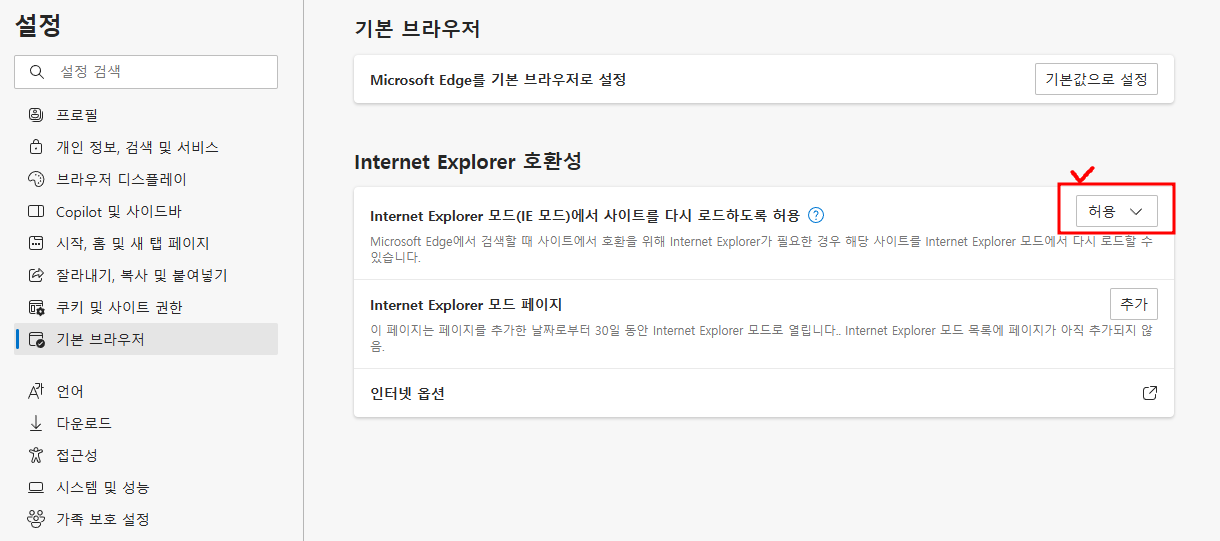The height and width of the screenshot is (541, 1220).
Task: Click the browser display palette icon
Action: 37,179
